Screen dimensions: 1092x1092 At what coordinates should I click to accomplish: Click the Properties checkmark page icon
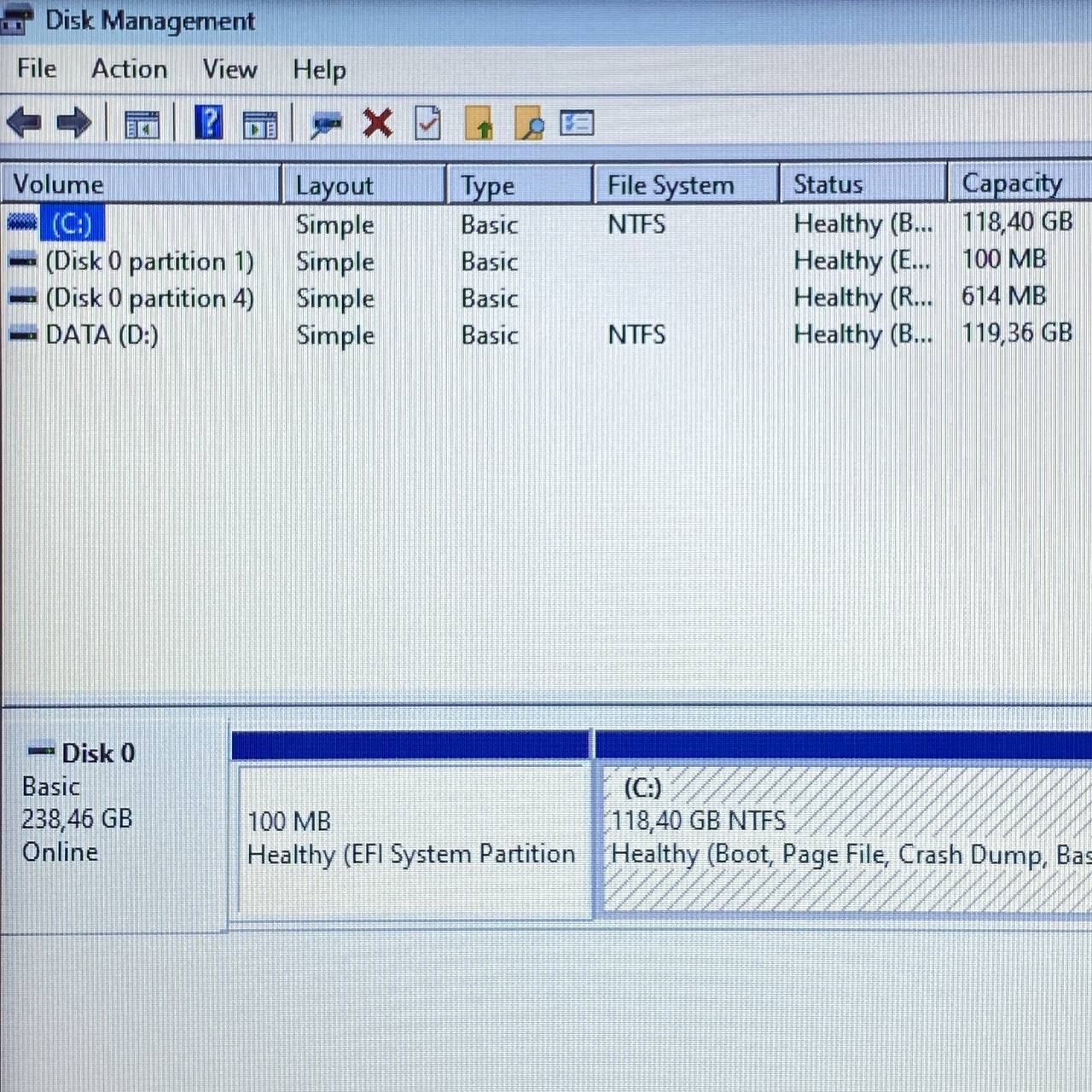pyautogui.click(x=428, y=123)
